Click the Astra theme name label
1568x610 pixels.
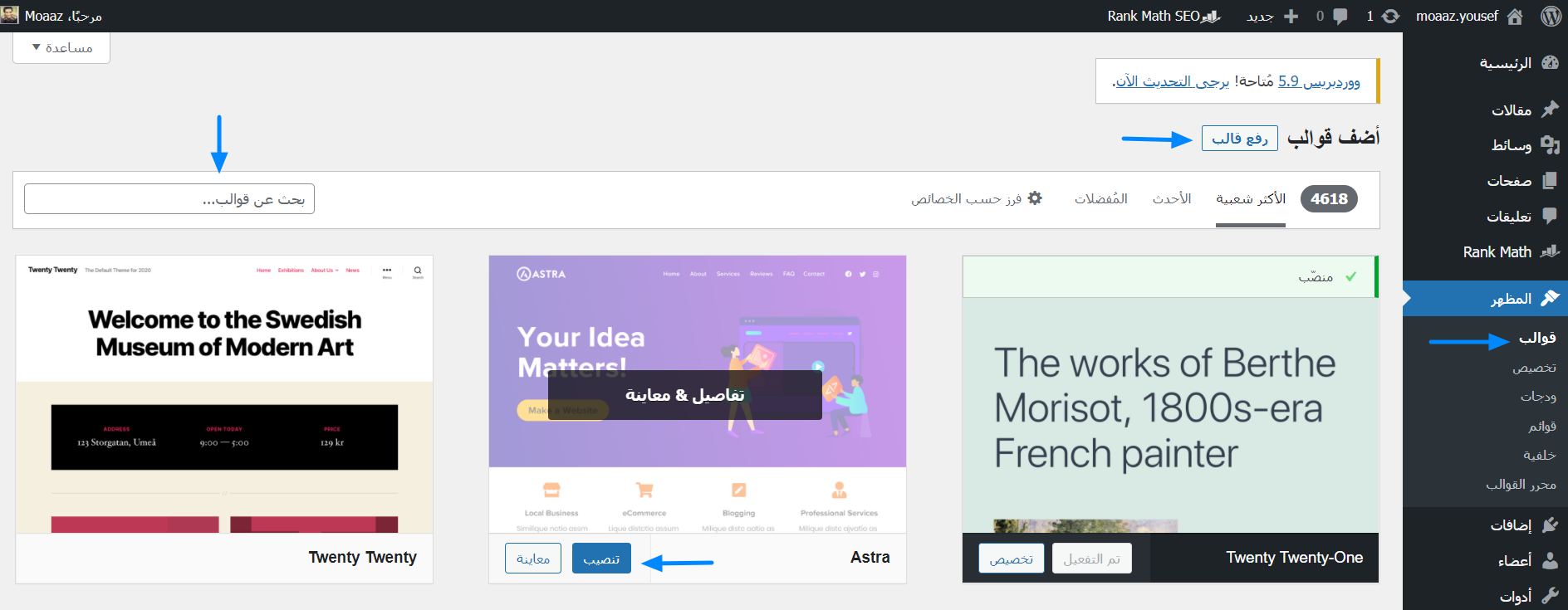click(870, 558)
